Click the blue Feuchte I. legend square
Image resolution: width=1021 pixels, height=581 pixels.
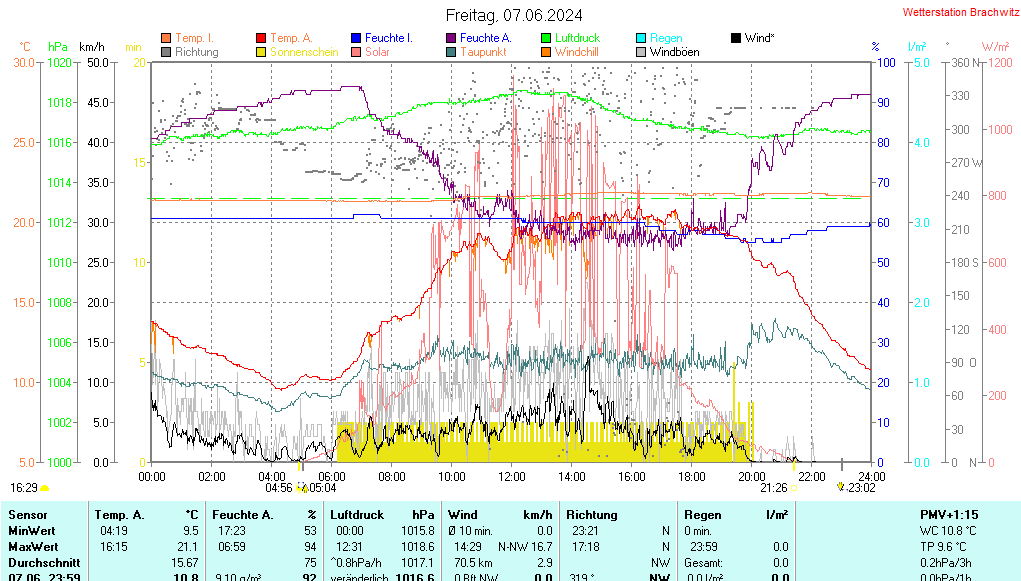click(357, 38)
